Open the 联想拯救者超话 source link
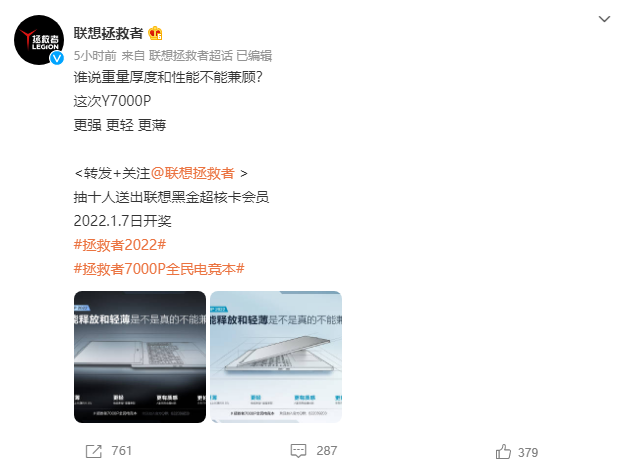Viewport: 624px width, 469px height. [191, 56]
